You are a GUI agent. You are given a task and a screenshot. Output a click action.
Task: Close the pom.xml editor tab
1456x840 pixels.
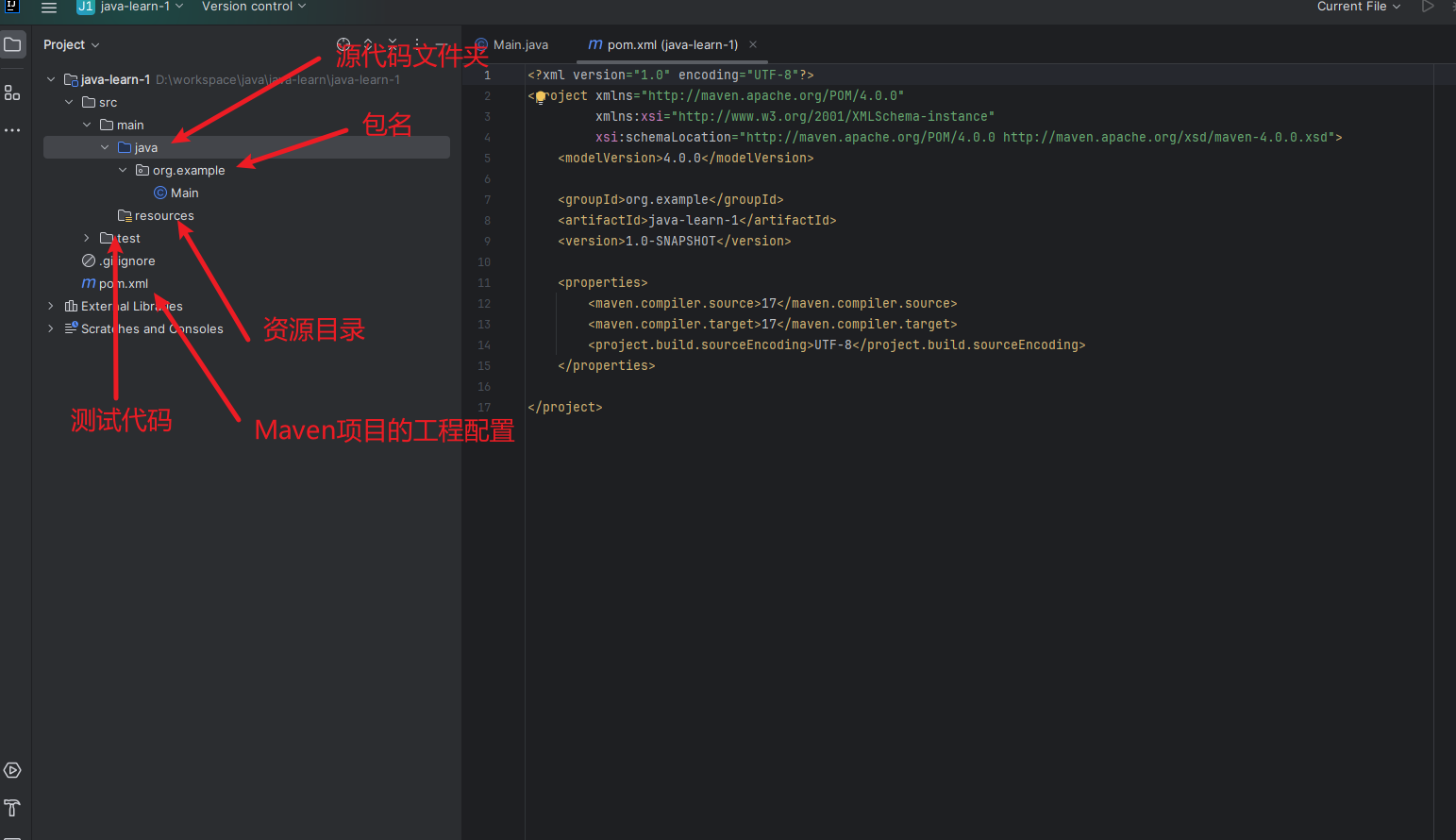(x=753, y=44)
